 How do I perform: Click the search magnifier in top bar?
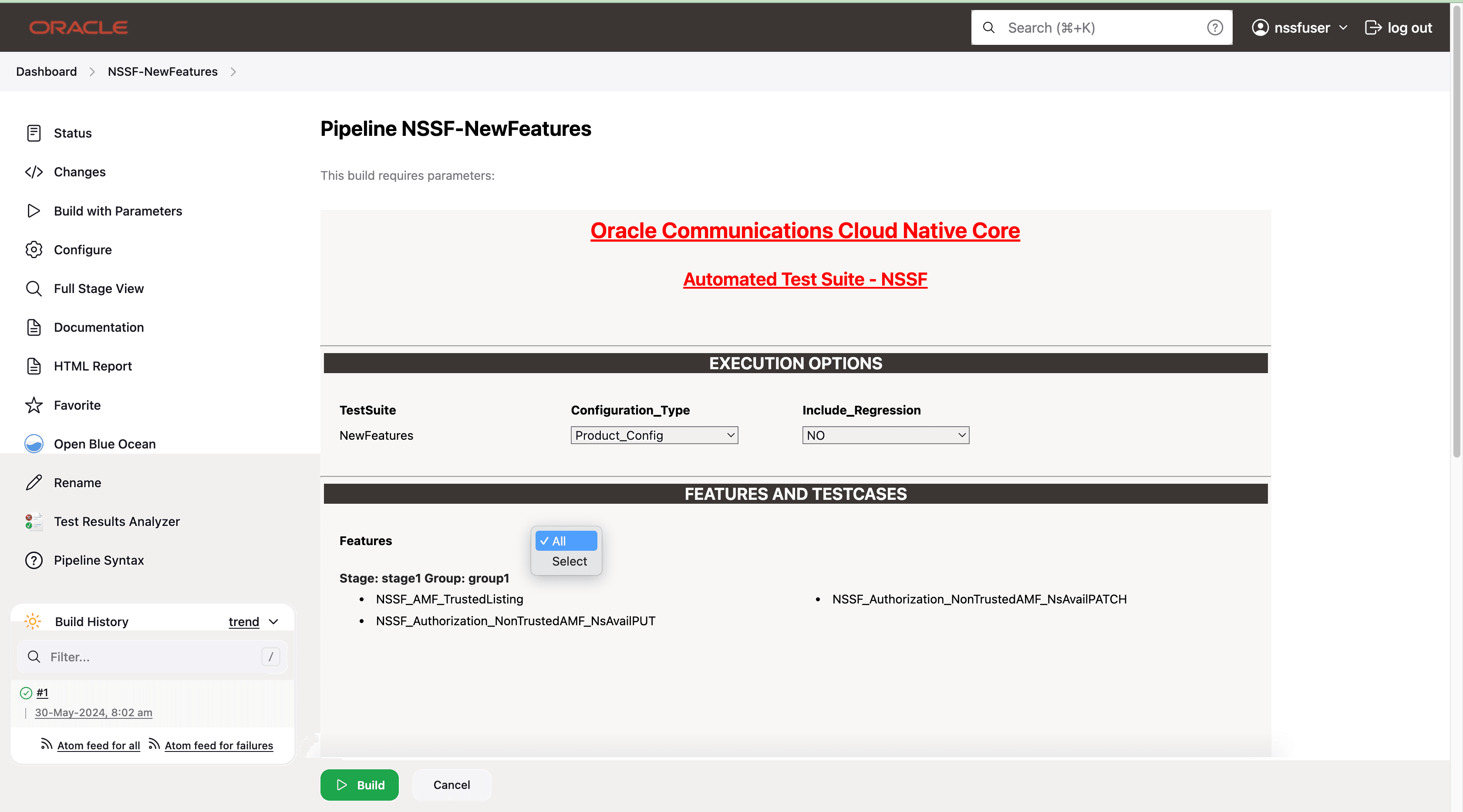point(989,27)
